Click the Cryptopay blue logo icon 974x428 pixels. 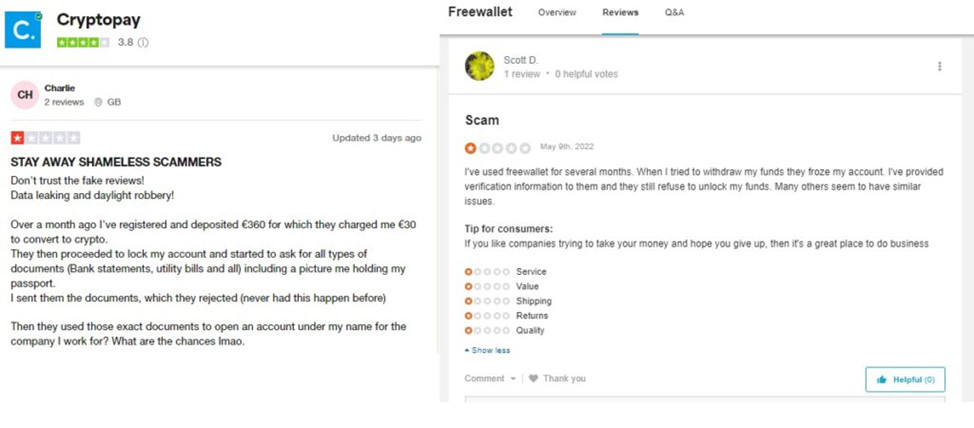23,29
